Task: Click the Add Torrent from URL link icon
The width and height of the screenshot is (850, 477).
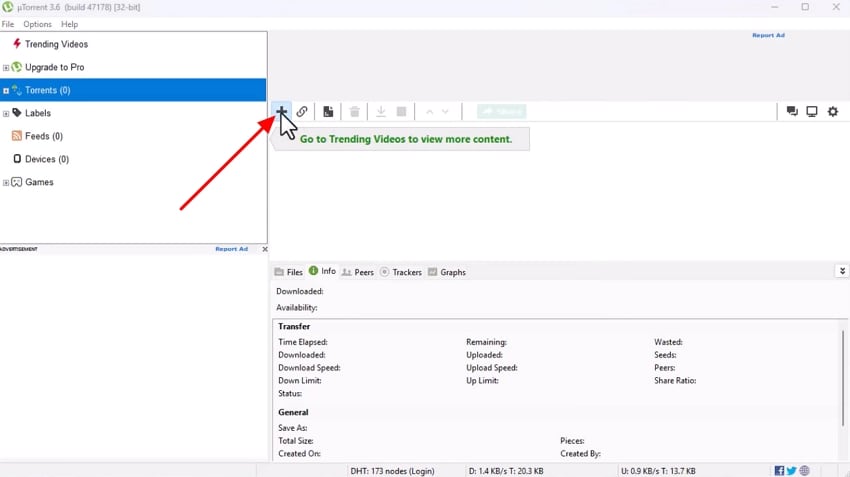Action: pos(302,111)
